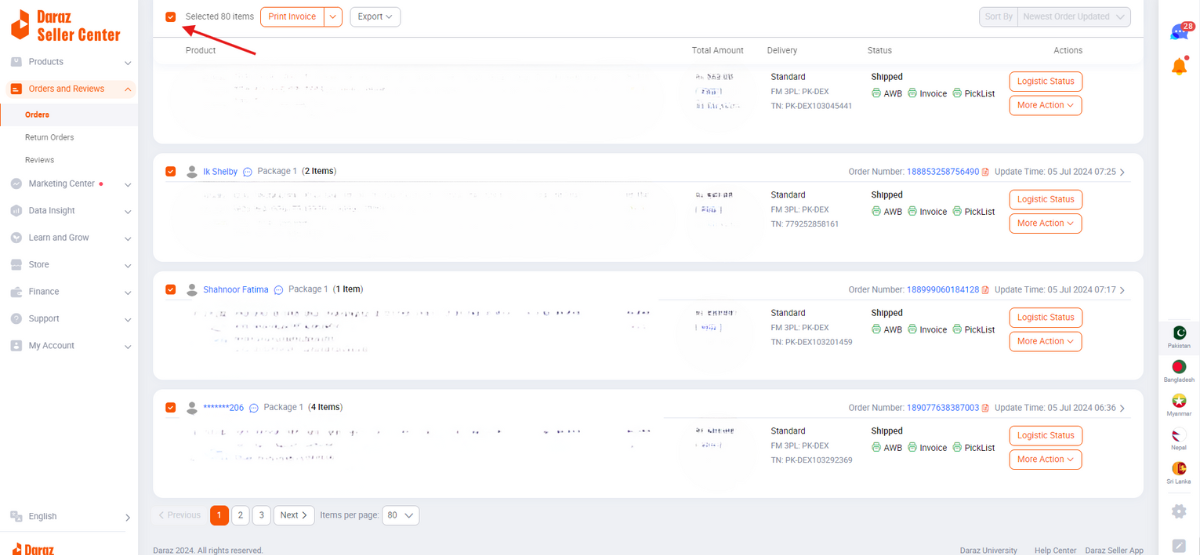
Task: Click the Sri Lanka flag icon
Action: point(1179,469)
